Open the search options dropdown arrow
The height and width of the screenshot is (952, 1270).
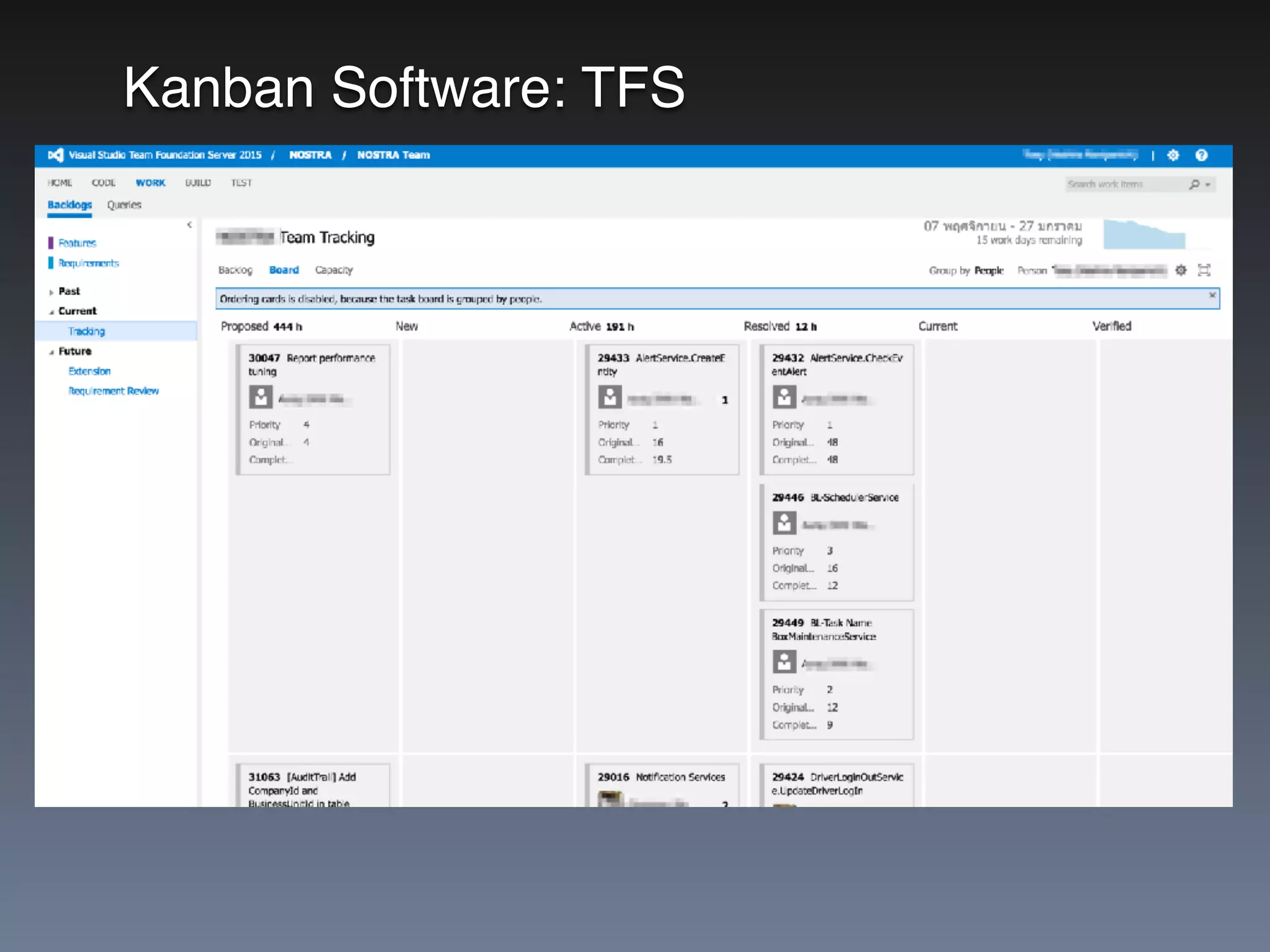click(1208, 185)
